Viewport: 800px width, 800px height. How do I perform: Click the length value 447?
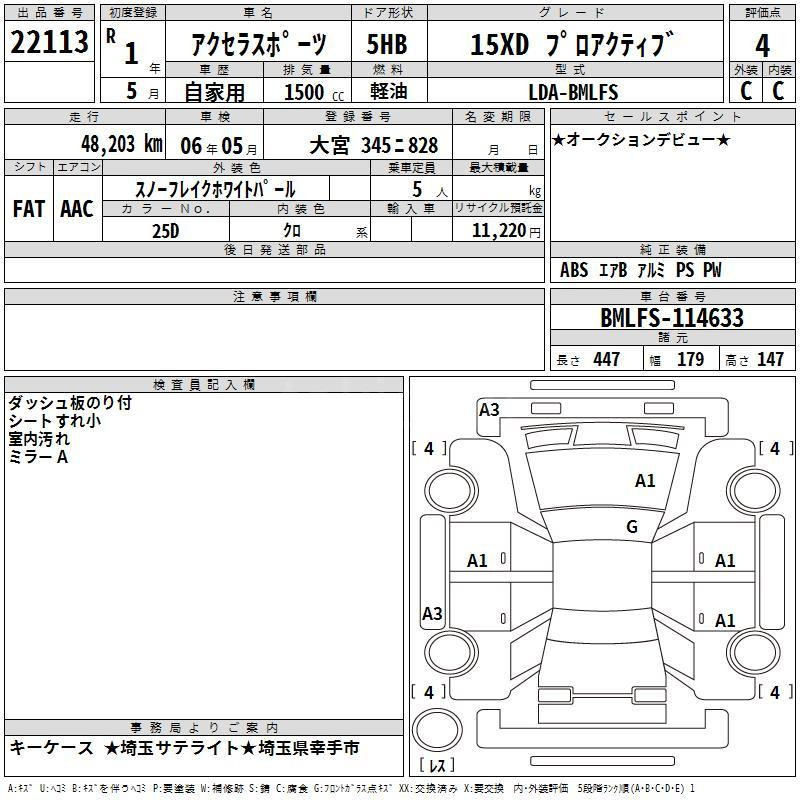[607, 359]
